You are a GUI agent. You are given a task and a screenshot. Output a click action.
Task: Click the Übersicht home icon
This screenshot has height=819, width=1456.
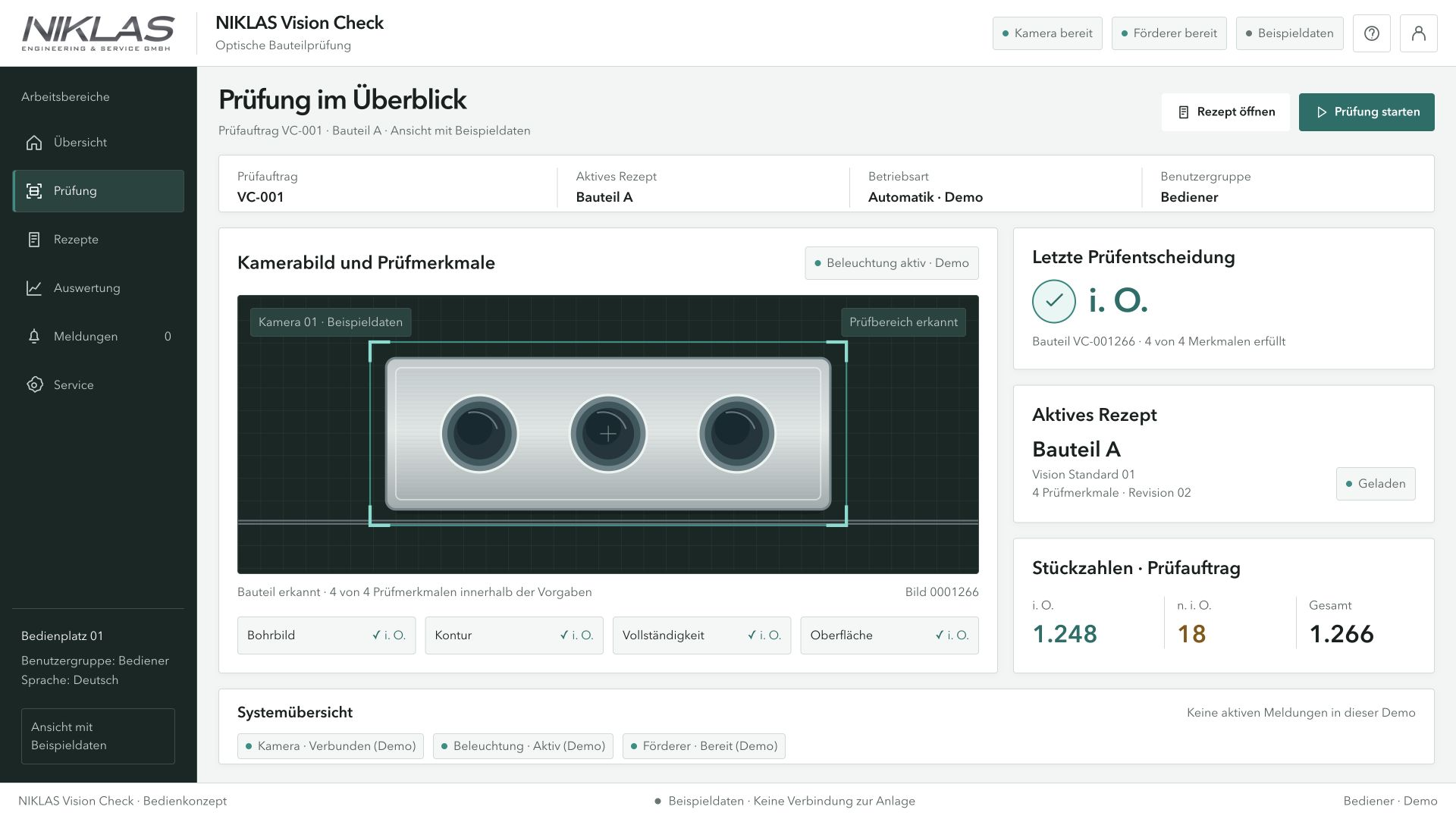point(34,143)
